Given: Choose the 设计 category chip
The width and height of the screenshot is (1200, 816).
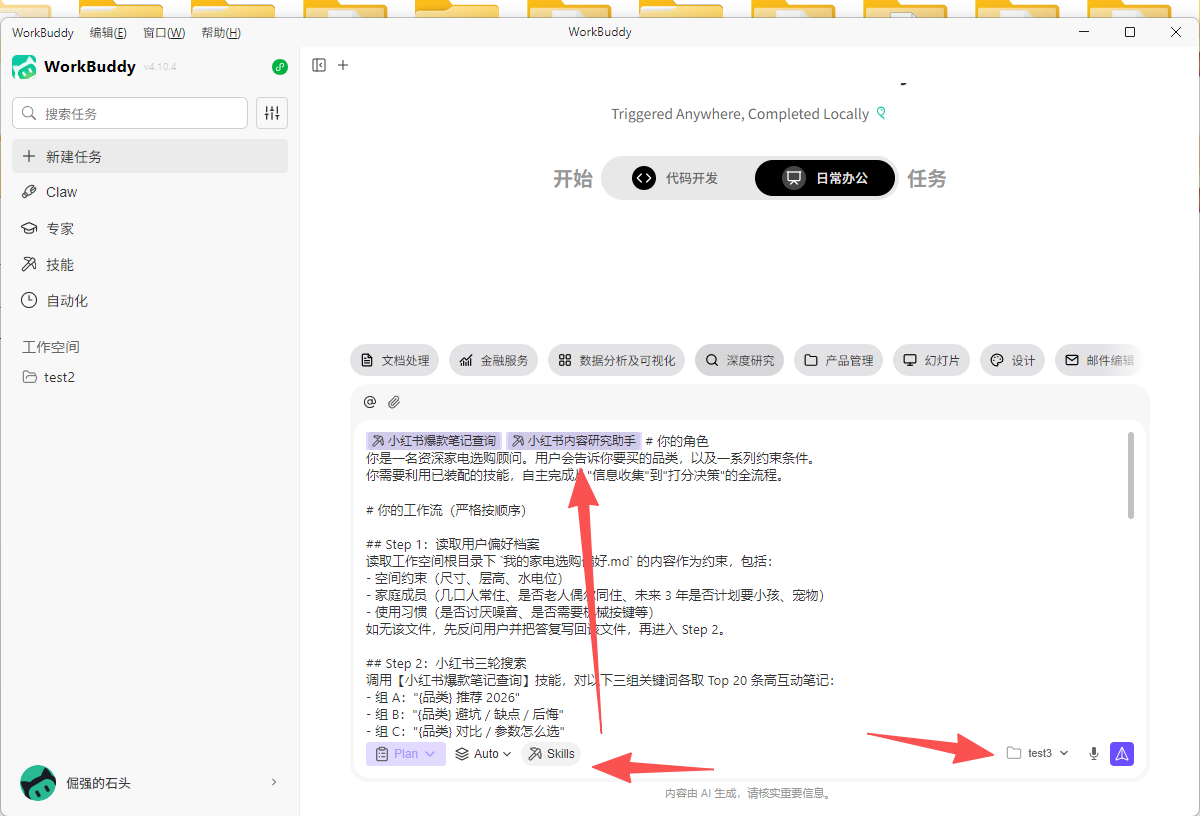Looking at the screenshot, I should click(x=1013, y=360).
